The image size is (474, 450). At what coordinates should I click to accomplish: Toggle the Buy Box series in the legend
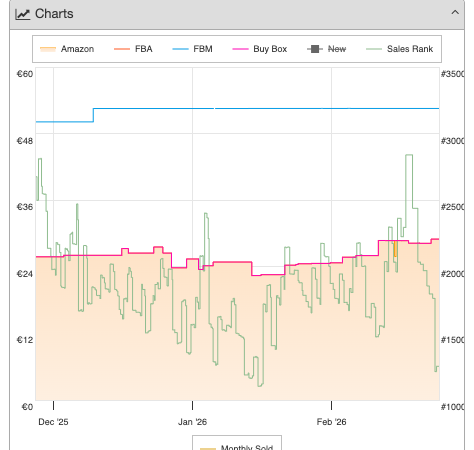click(x=259, y=49)
